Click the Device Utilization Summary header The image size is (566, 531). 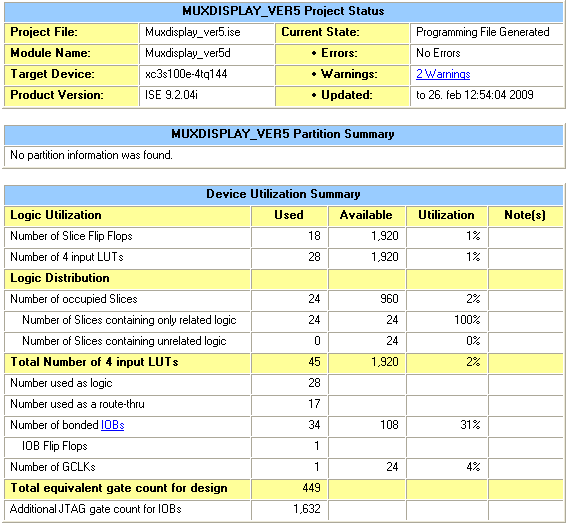[283, 194]
